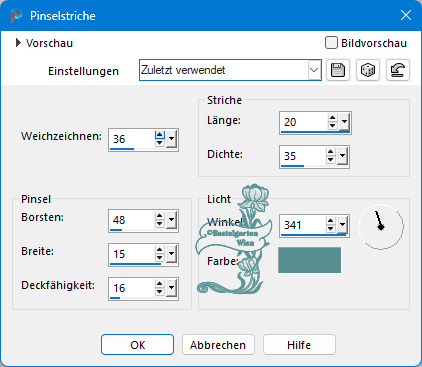Reset settings to default with arrow icon
The width and height of the screenshot is (422, 367).
pyautogui.click(x=398, y=70)
